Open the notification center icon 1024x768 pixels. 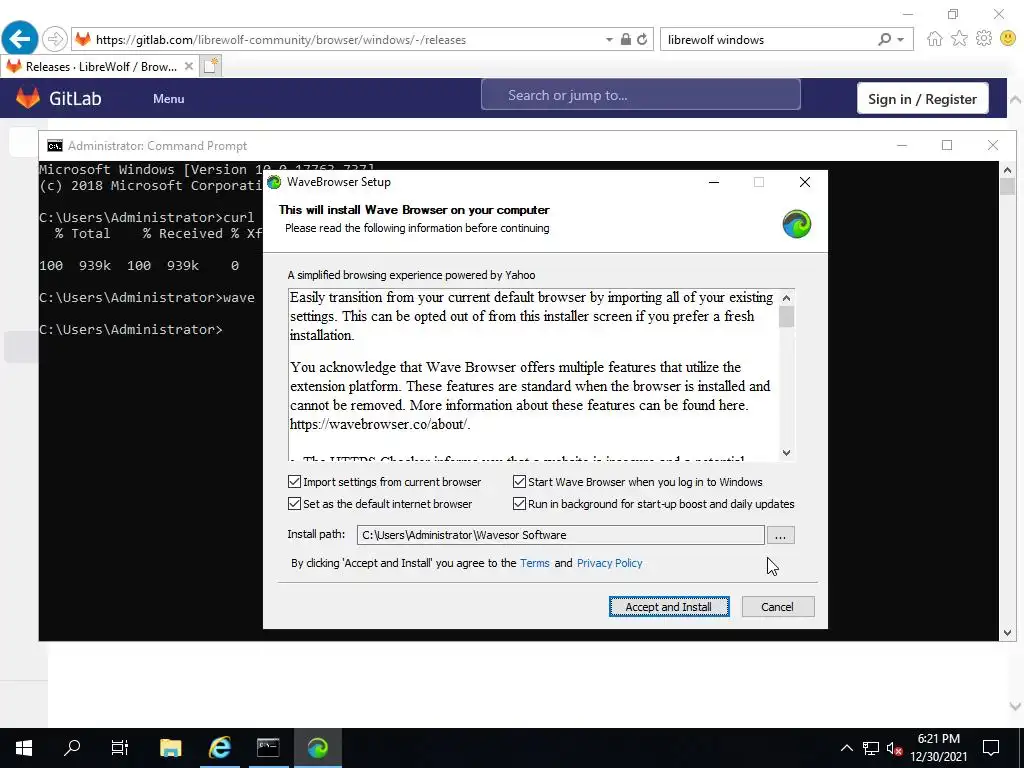click(991, 748)
